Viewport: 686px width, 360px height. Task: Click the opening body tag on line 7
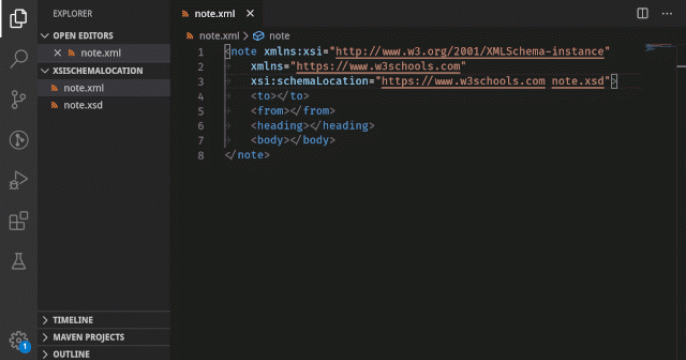(x=270, y=140)
